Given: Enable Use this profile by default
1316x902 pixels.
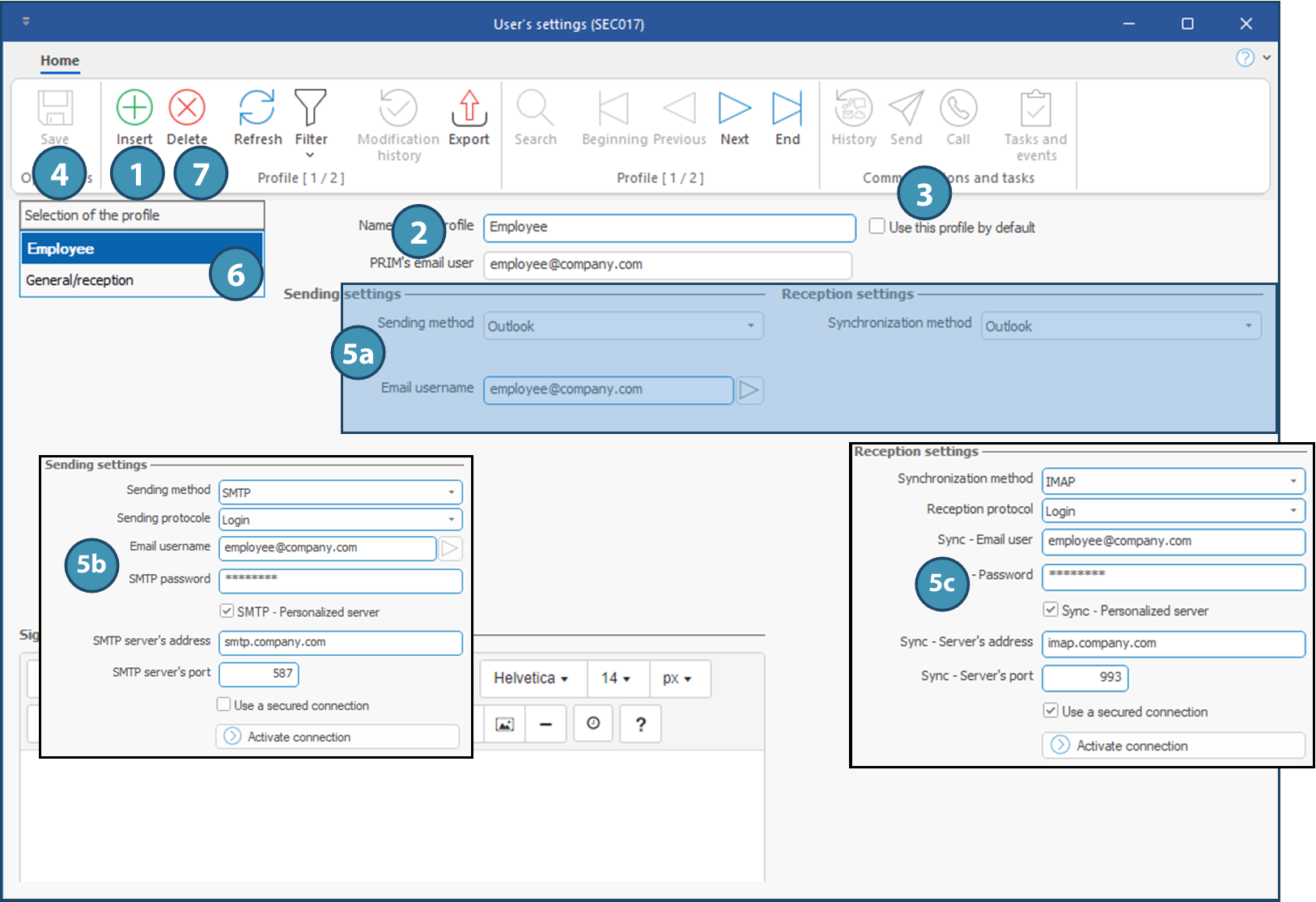Looking at the screenshot, I should click(877, 227).
